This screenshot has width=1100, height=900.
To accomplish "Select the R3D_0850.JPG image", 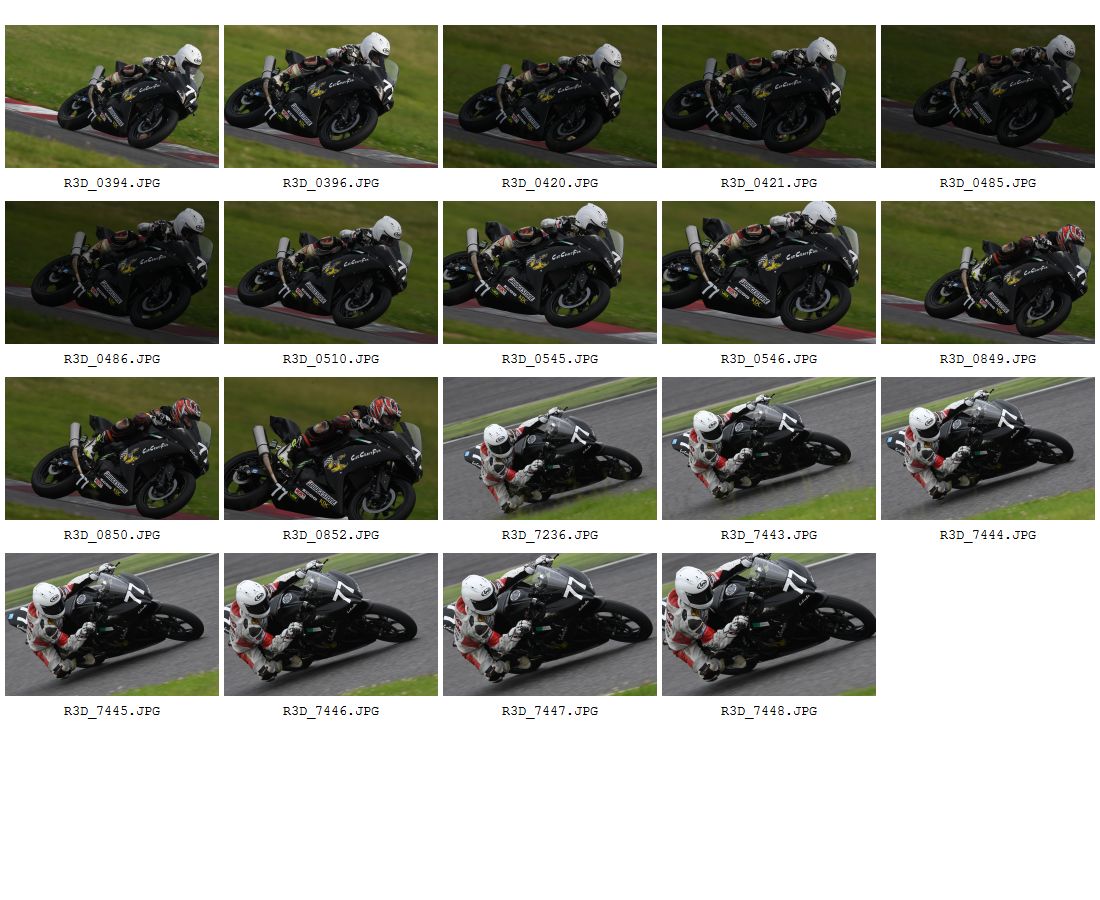I will [x=112, y=449].
